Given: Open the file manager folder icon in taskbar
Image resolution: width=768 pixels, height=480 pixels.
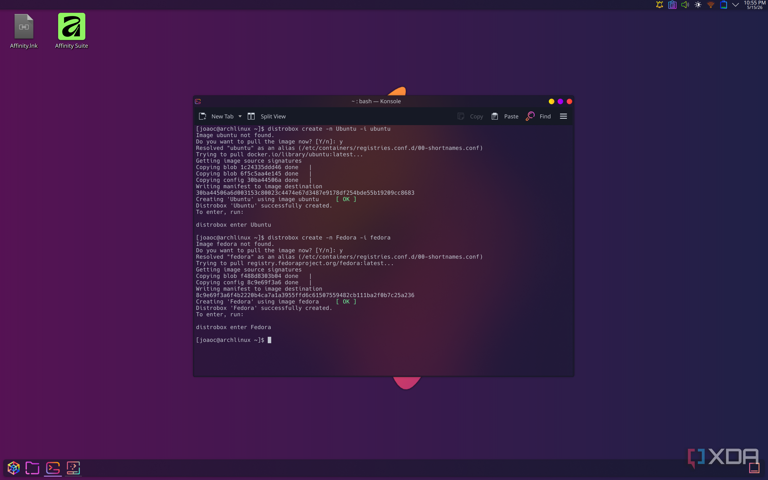Looking at the screenshot, I should (x=32, y=468).
